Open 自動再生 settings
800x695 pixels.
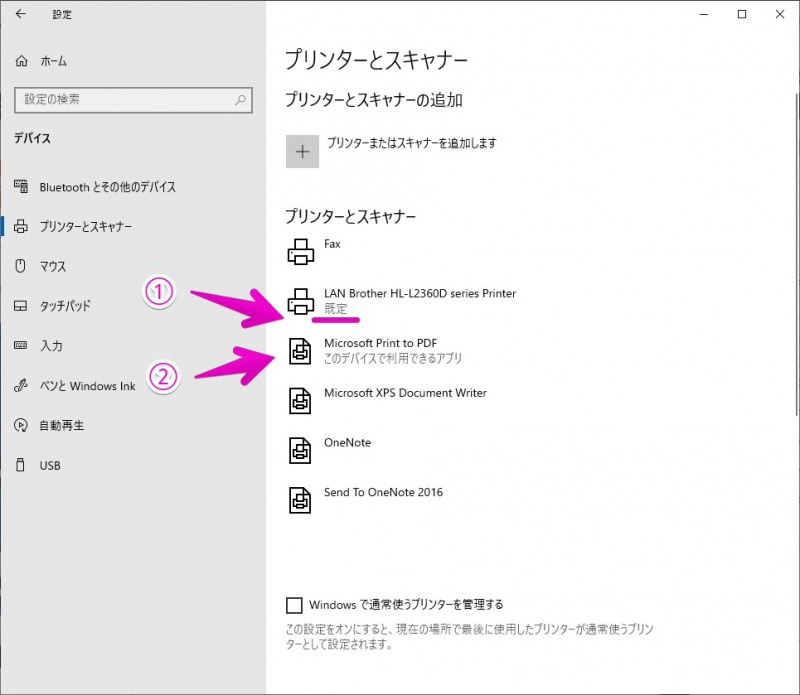62,426
